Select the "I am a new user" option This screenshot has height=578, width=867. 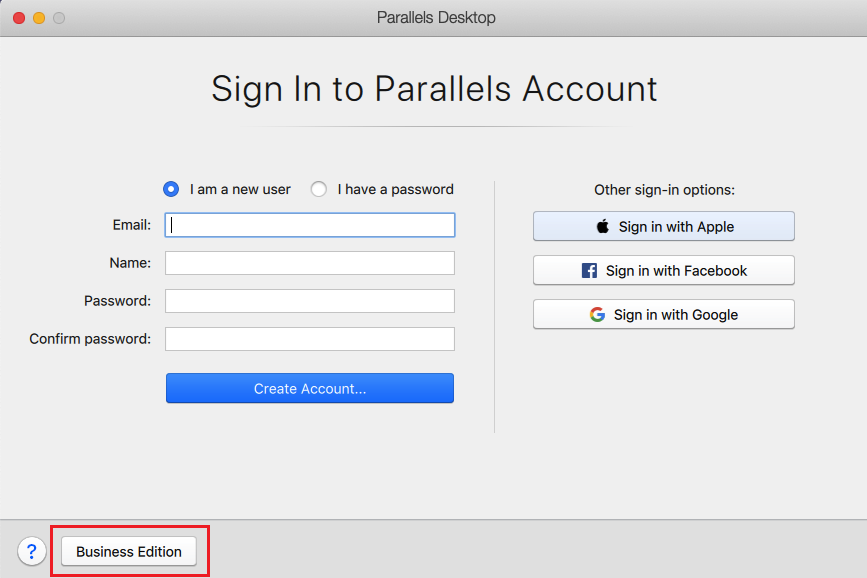[171, 189]
